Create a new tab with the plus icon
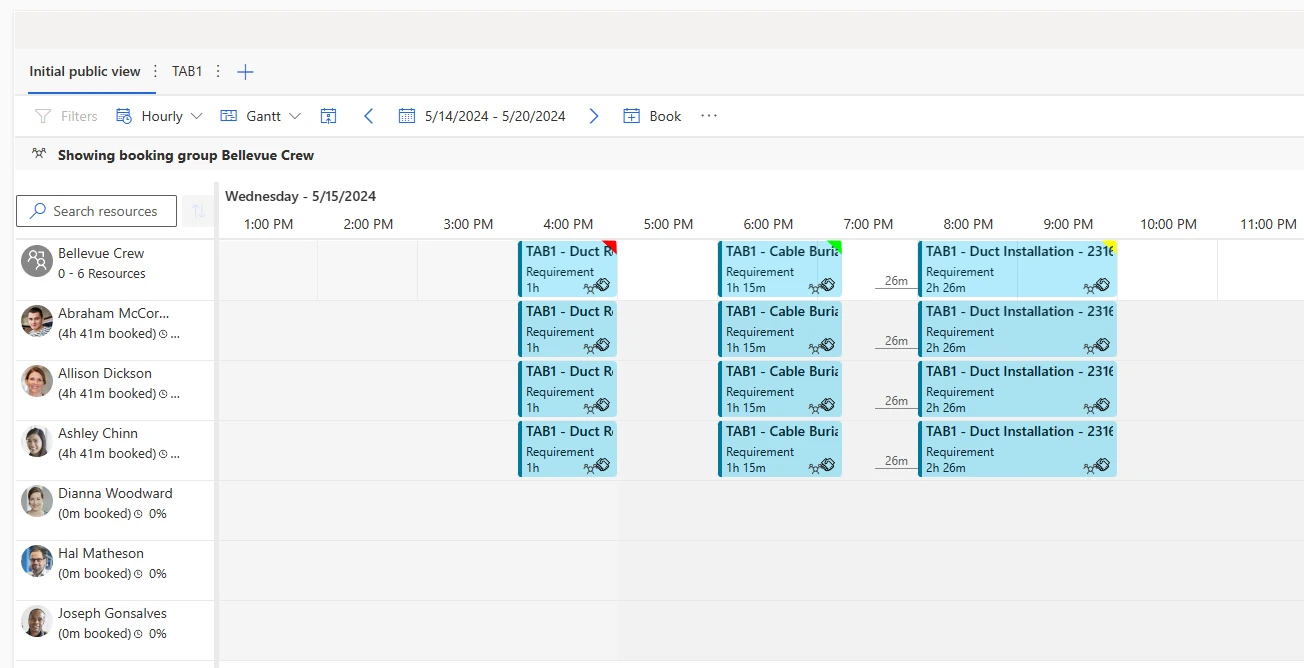 [x=245, y=71]
